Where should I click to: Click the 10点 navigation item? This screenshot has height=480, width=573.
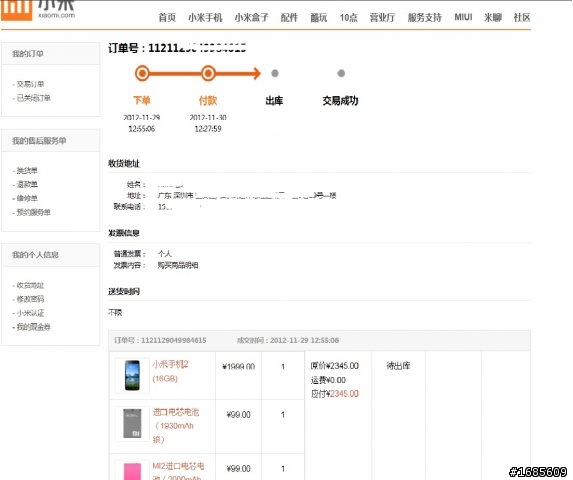(349, 17)
